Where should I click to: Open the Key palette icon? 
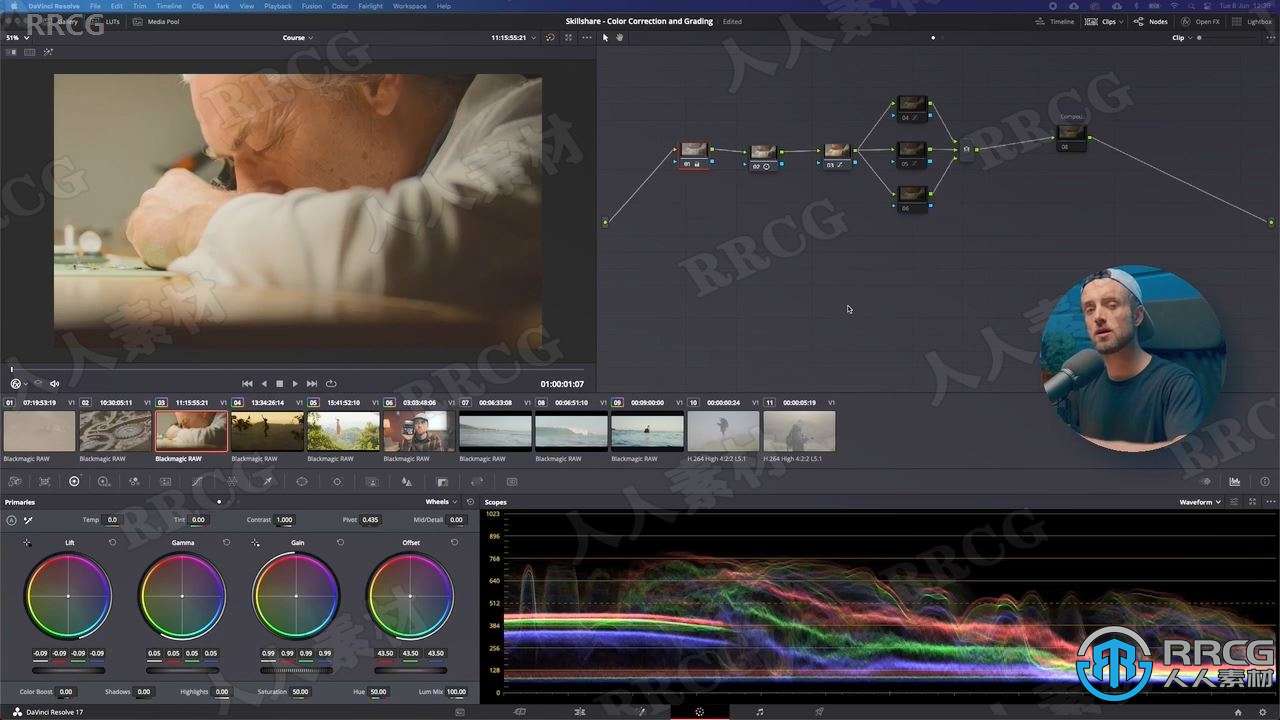click(442, 481)
